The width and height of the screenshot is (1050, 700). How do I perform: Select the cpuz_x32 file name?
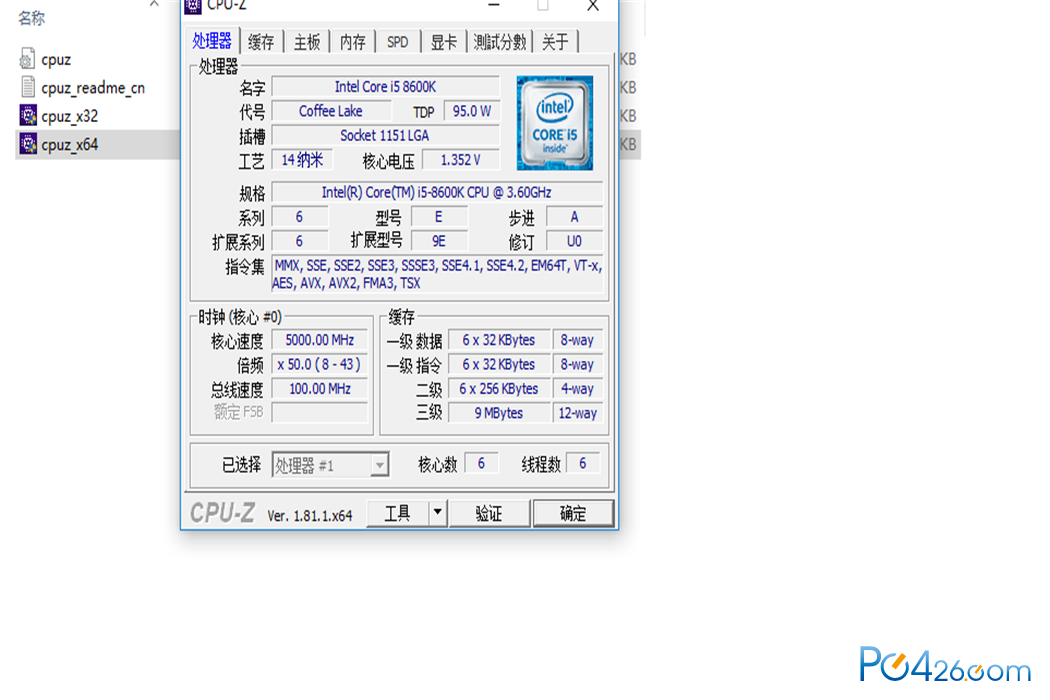point(70,116)
